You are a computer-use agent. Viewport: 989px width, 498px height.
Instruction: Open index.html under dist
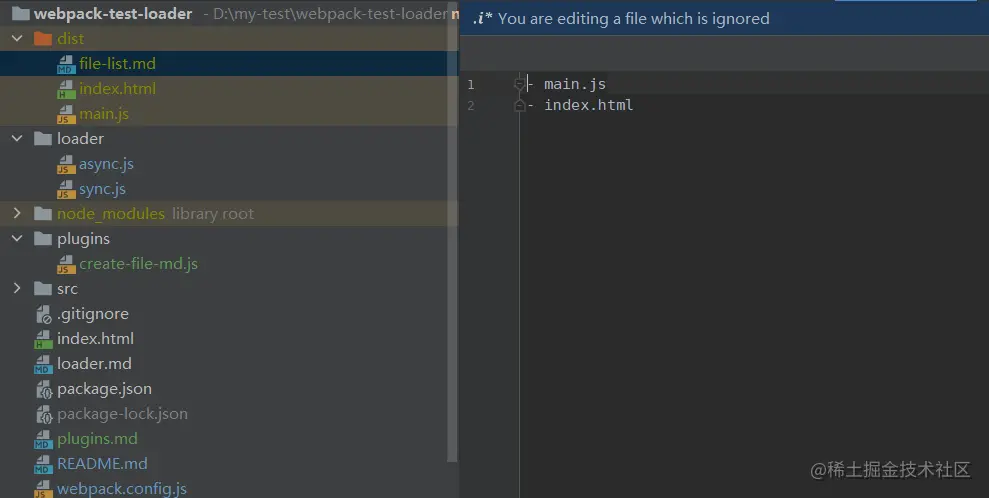click(x=117, y=89)
